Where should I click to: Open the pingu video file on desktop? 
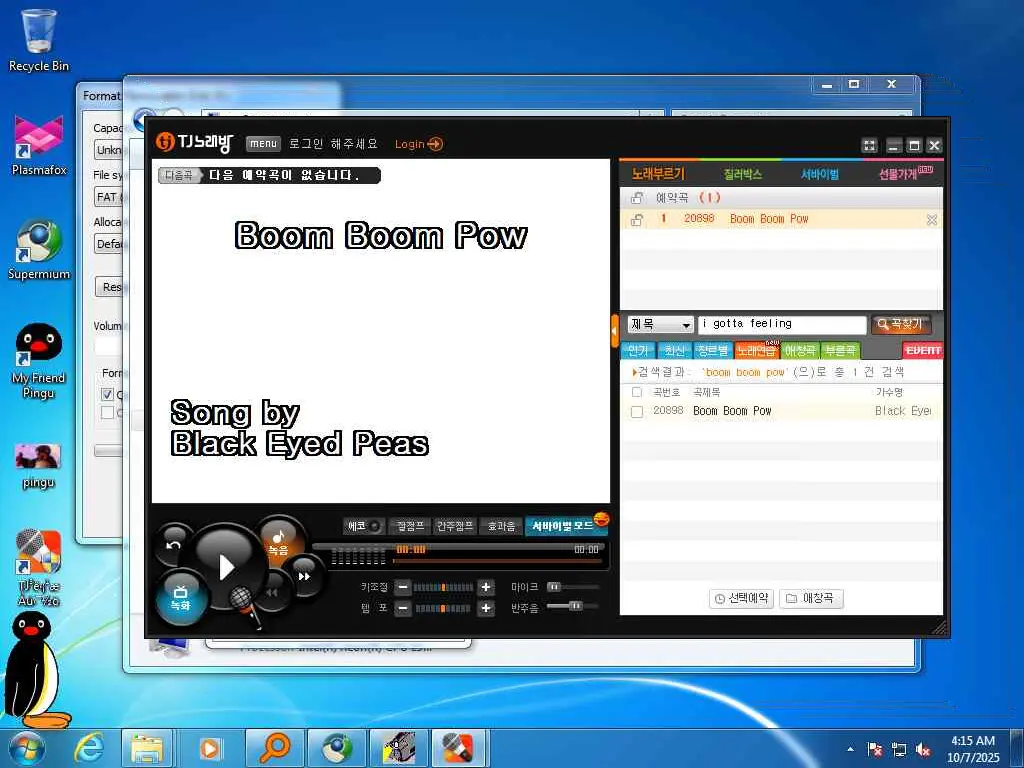point(38,466)
